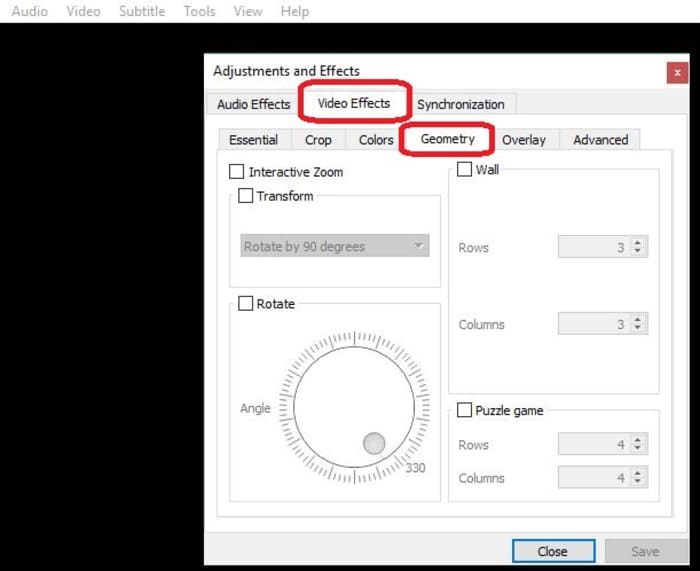Switch to the Audio Effects tab

click(254, 104)
